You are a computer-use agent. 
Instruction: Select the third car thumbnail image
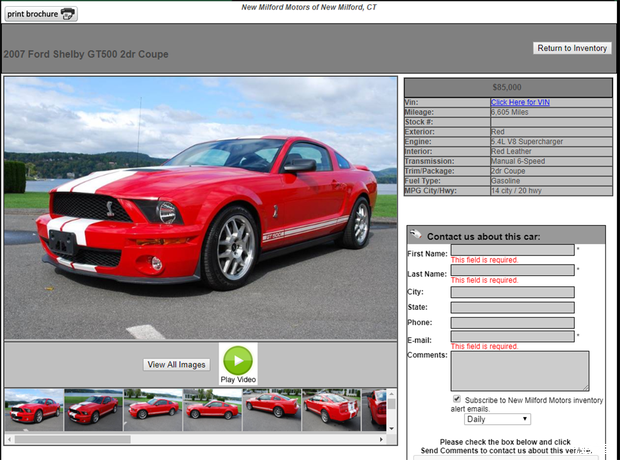point(153,410)
